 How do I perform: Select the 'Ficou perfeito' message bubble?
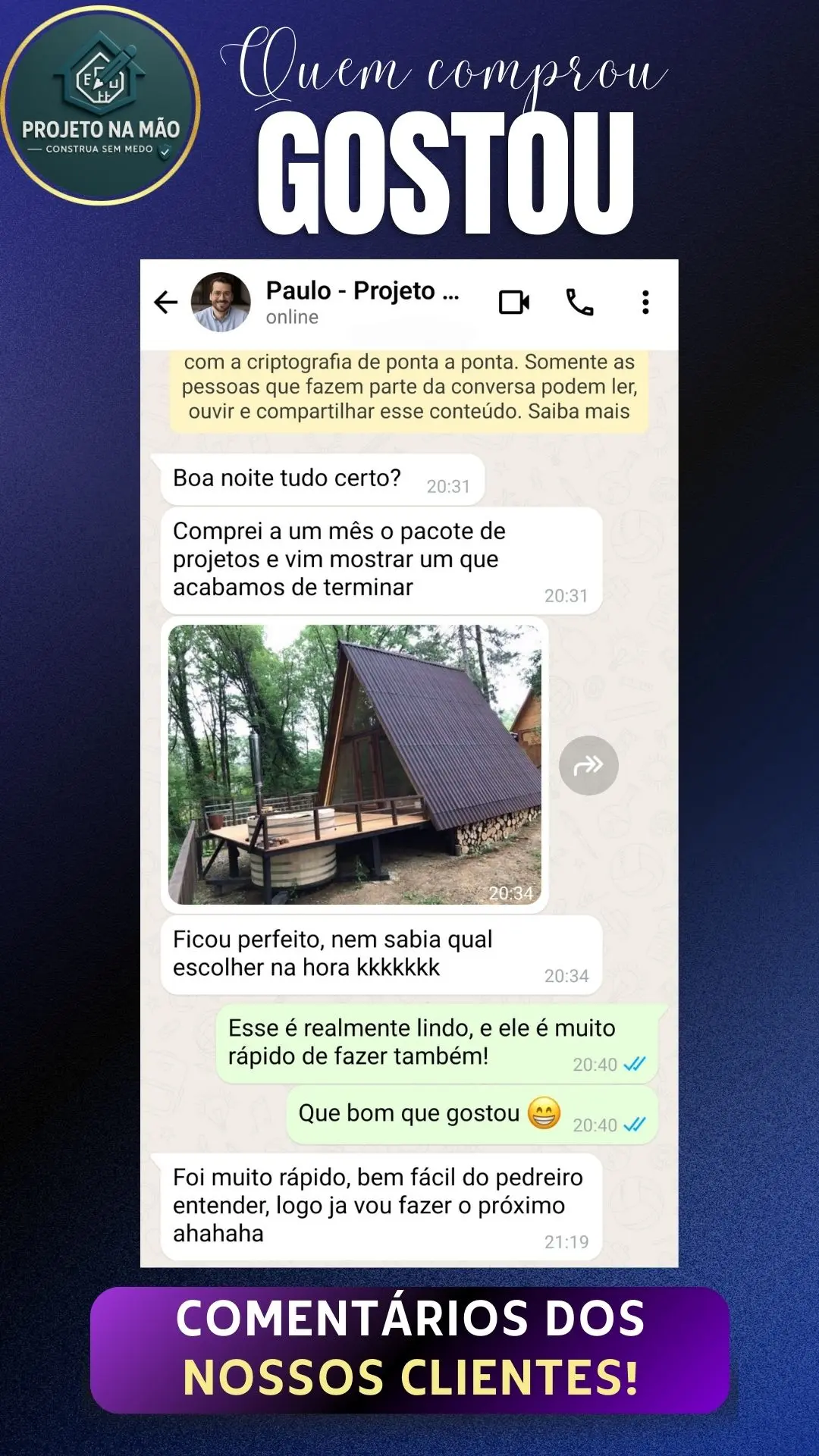tap(381, 955)
